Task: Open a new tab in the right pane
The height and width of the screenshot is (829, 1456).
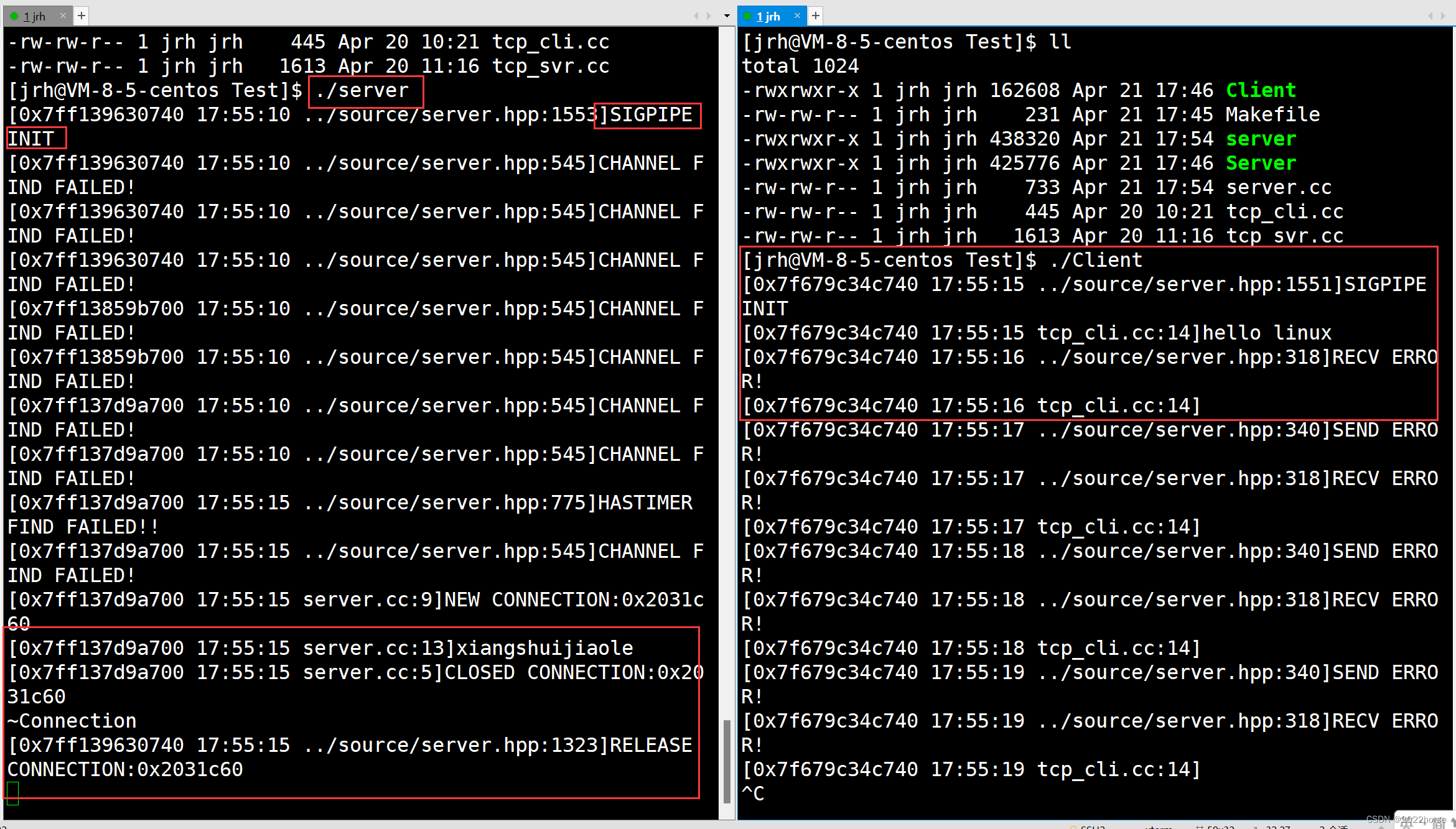Action: coord(816,16)
